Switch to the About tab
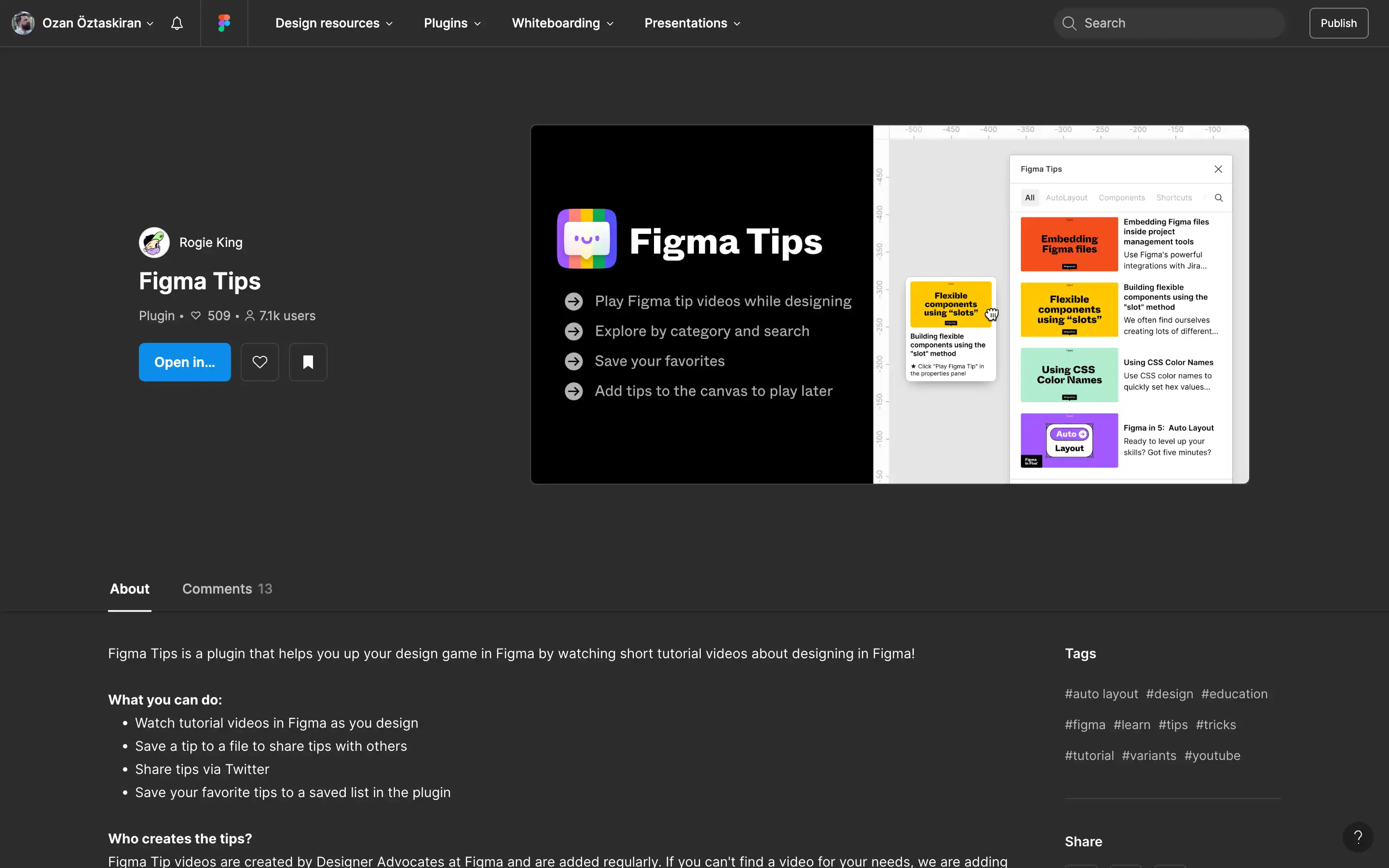Screen dimensions: 1389x868 coord(130,589)
